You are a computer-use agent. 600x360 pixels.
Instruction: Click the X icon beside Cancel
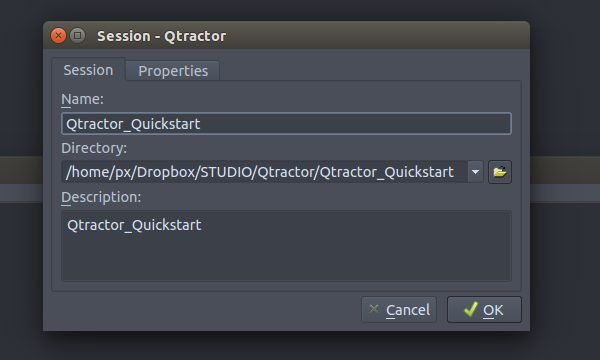(374, 308)
